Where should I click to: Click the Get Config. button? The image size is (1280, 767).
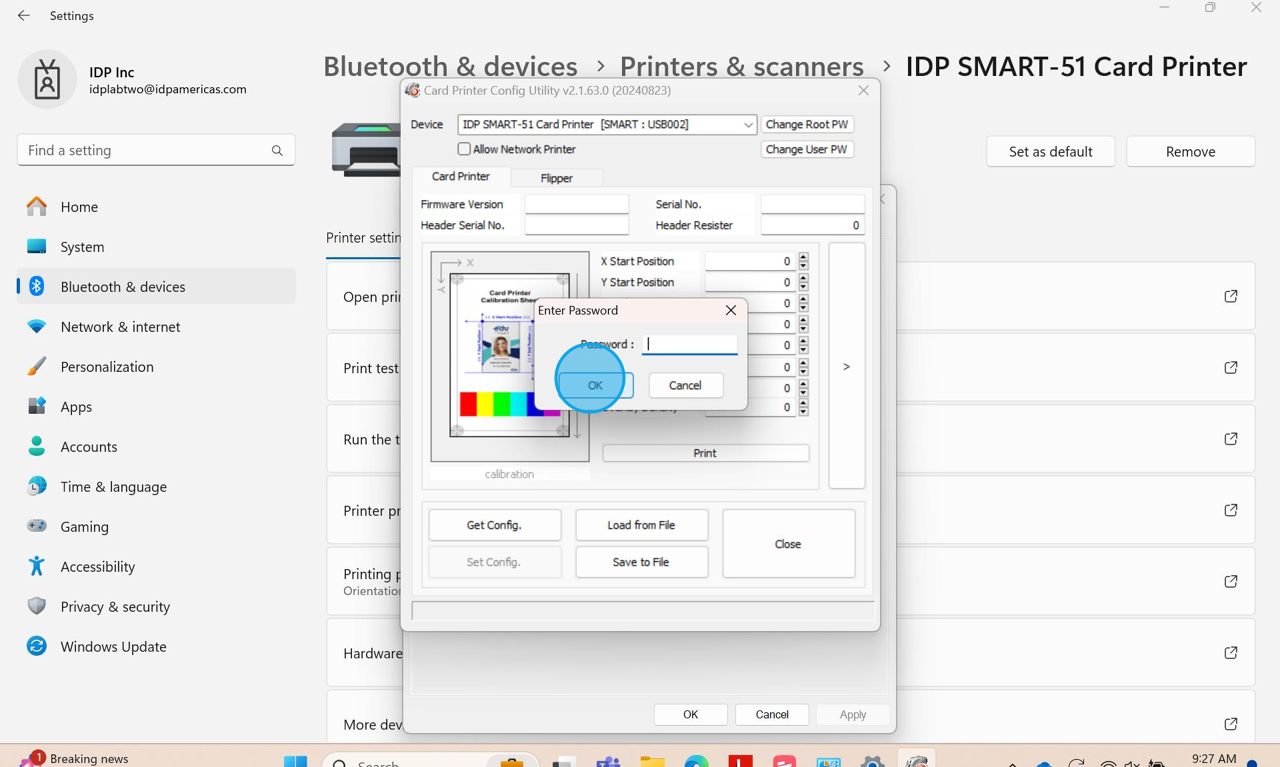pos(494,525)
